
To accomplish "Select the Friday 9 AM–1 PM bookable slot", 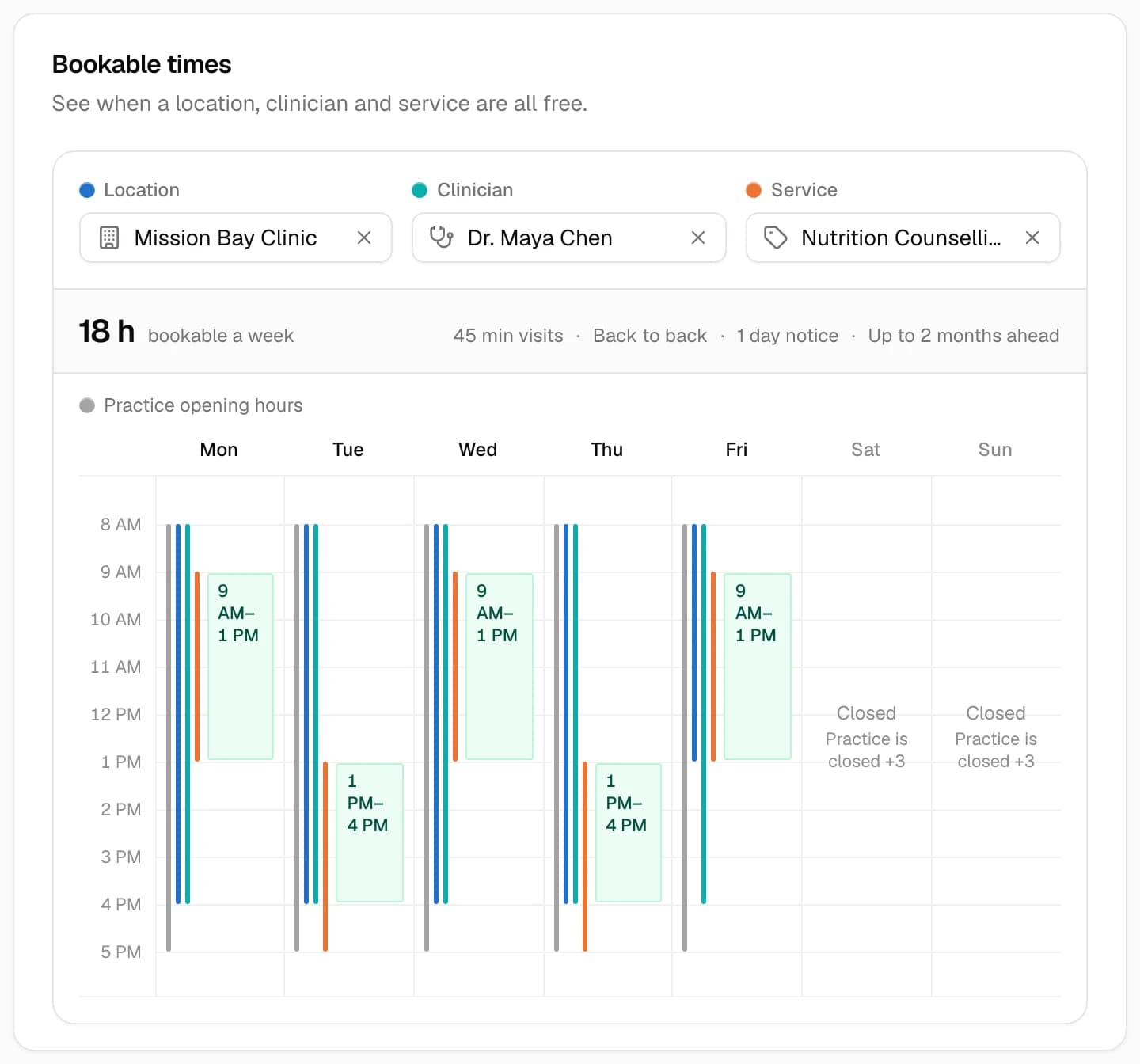I will click(x=758, y=667).
